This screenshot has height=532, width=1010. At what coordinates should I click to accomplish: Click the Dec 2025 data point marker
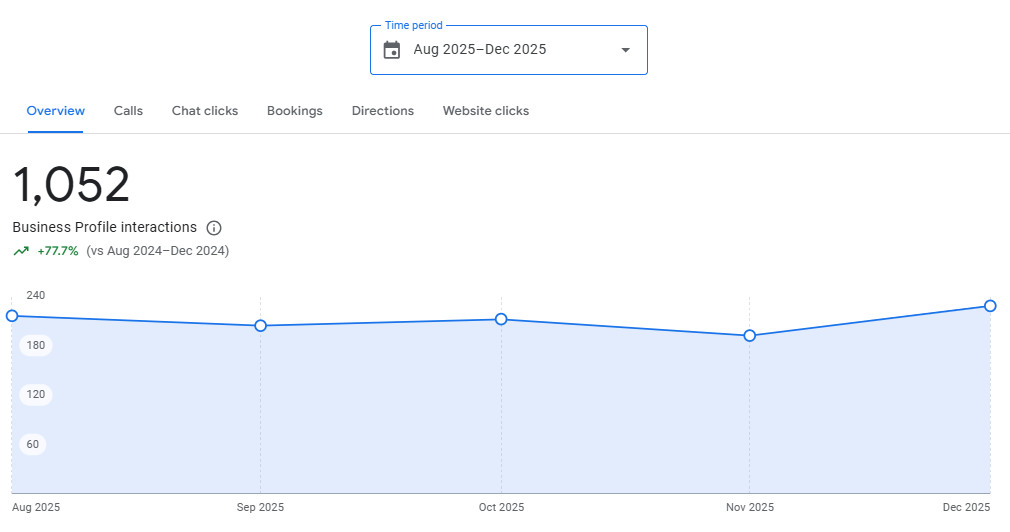click(x=990, y=306)
